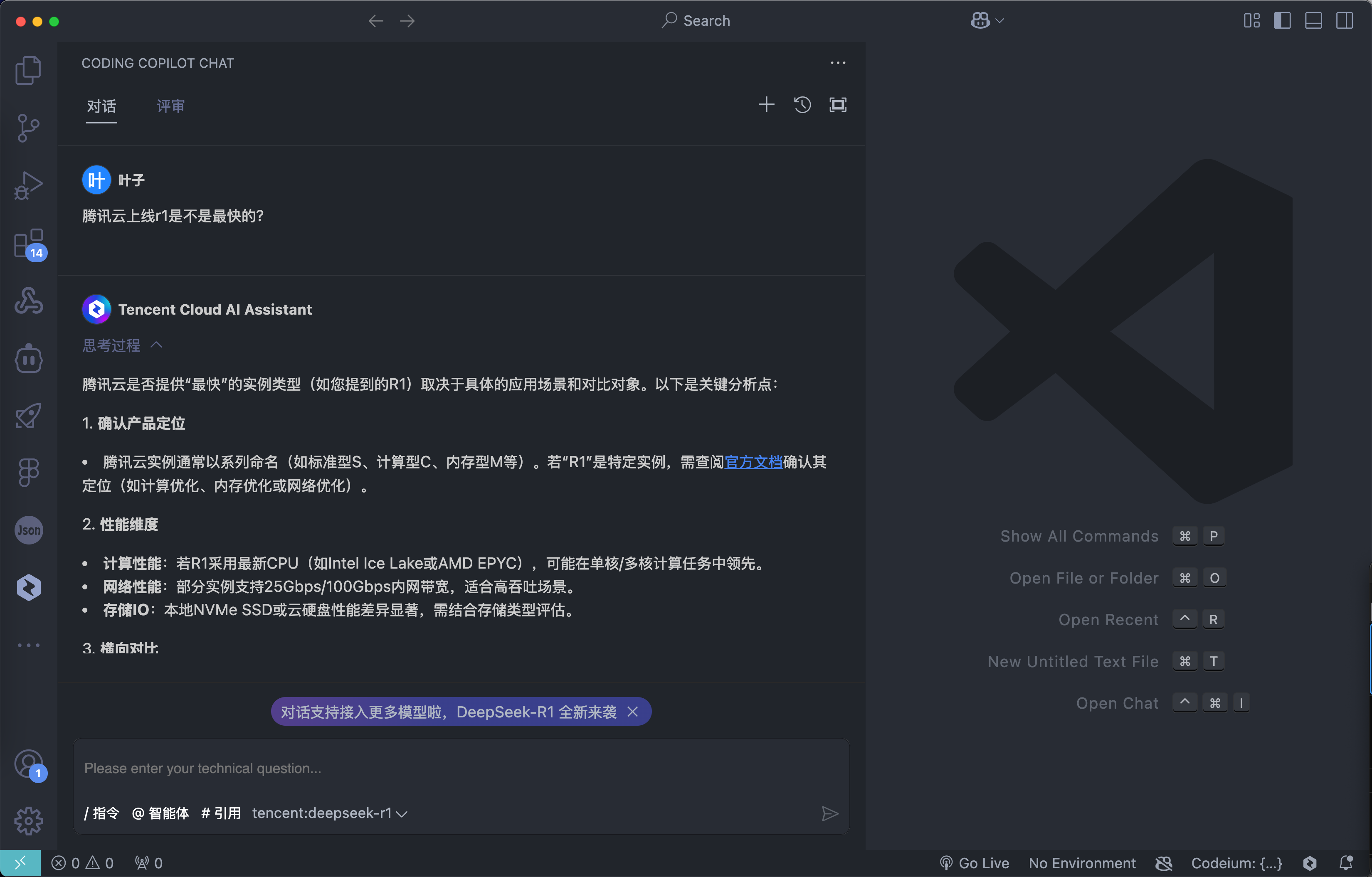The image size is (1372, 877).
Task: Click the Tencent Cloud AI Assistant avatar
Action: (x=96, y=309)
